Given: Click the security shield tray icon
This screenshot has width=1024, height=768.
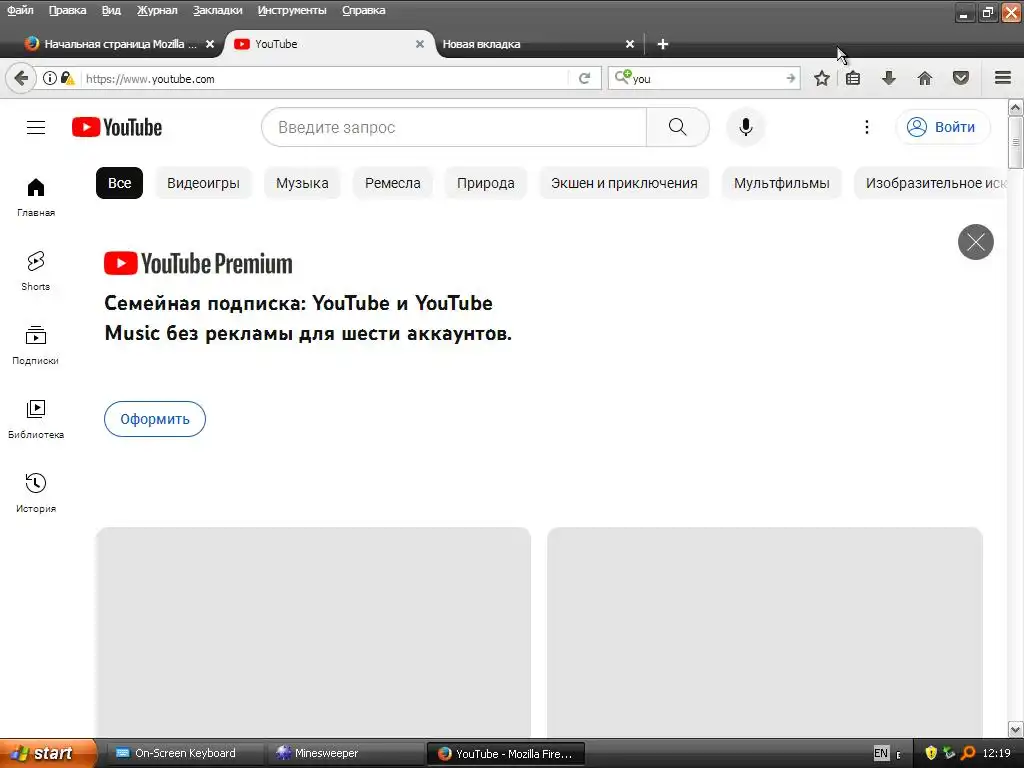Looking at the screenshot, I should (931, 753).
